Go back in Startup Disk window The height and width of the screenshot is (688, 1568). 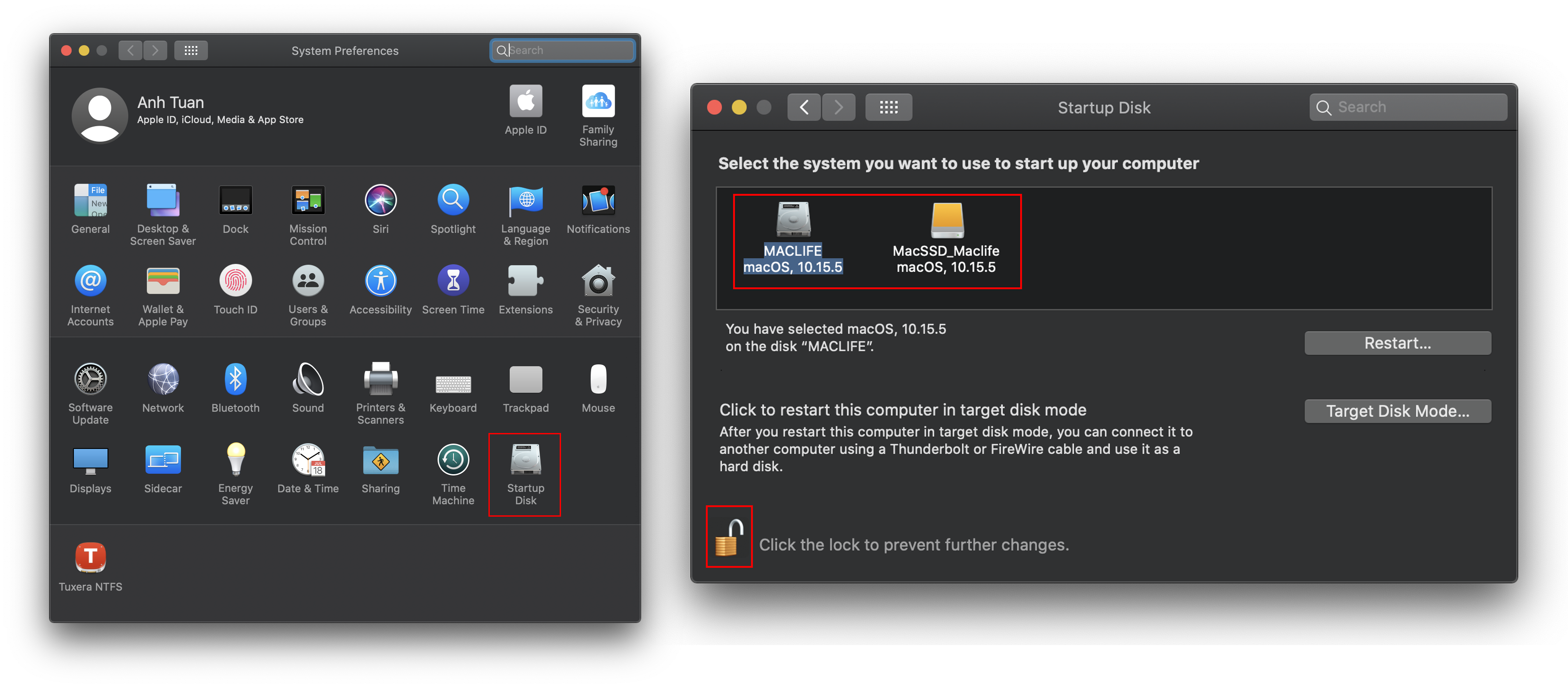tap(803, 107)
